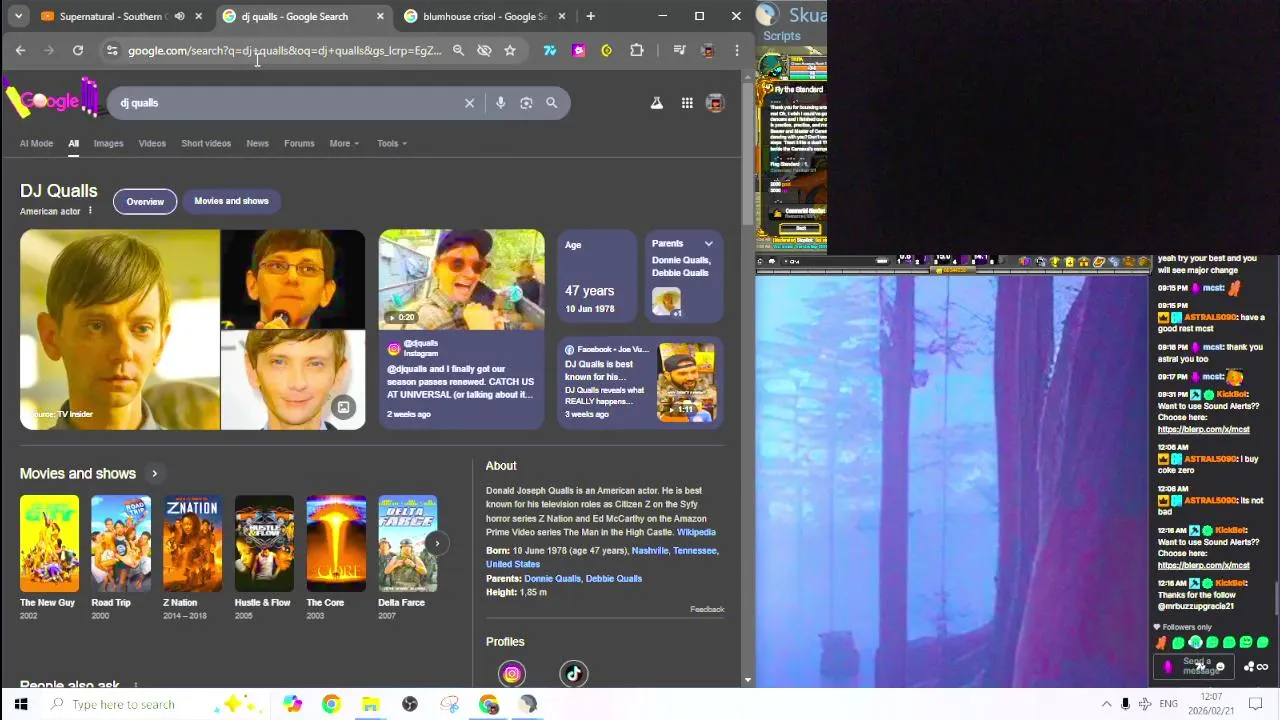Switch to Videos search tab
Viewport: 1280px width, 720px height.
pos(152,143)
